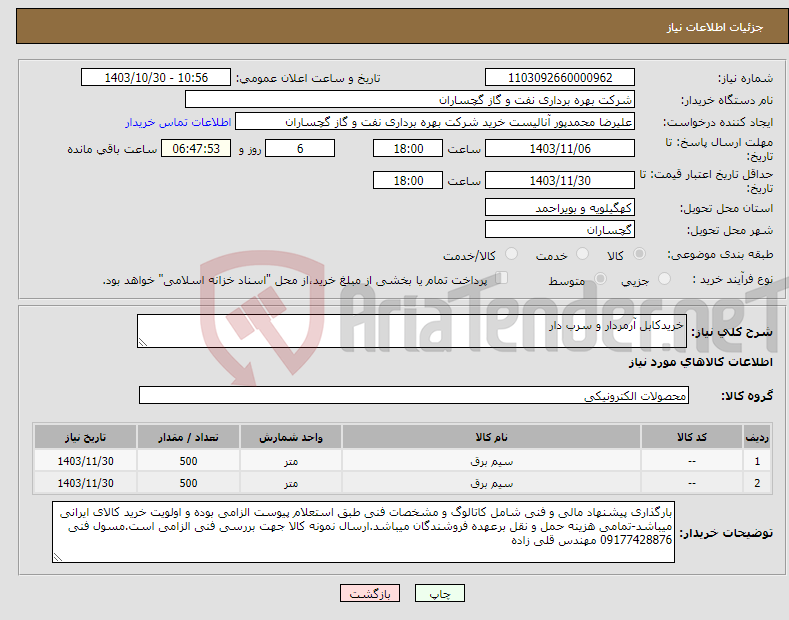Click the ردیف column header
The width and height of the screenshot is (789, 620).
point(757,437)
